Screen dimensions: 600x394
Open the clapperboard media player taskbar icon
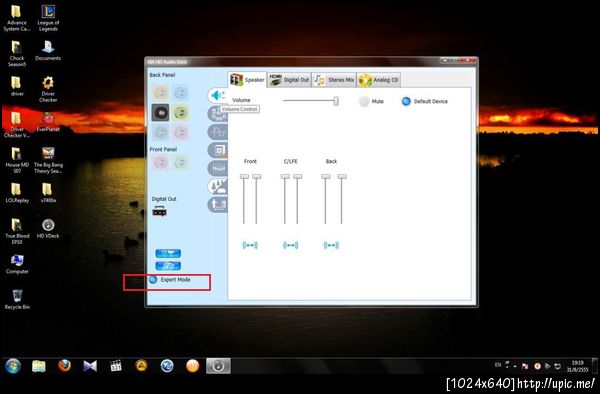point(116,366)
